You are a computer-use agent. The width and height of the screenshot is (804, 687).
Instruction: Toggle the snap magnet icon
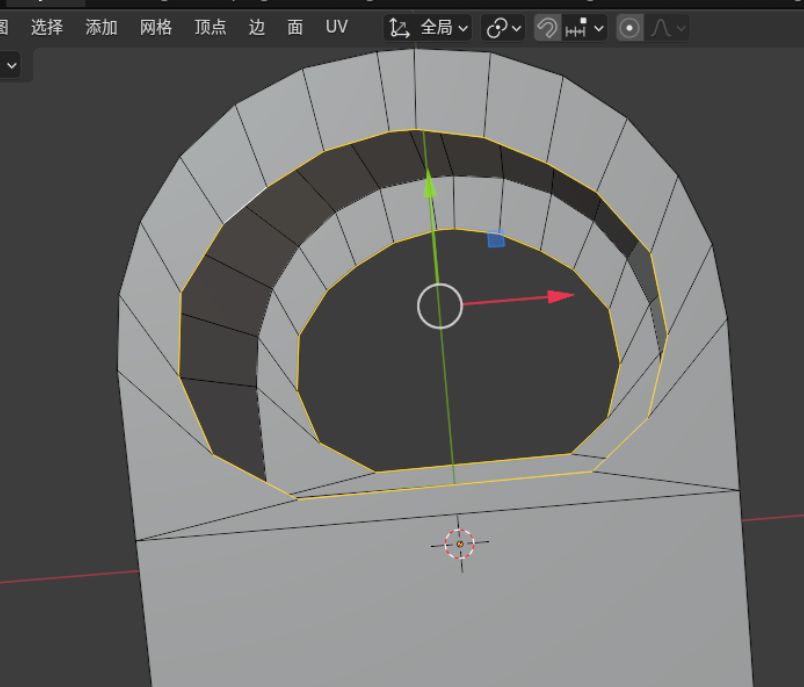click(x=546, y=28)
